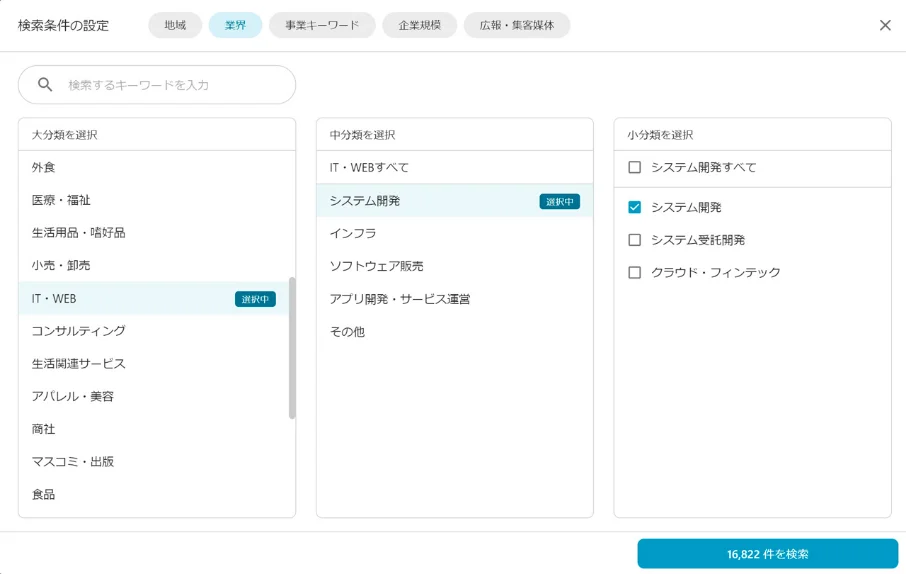The image size is (906, 574).
Task: Uncheck the システム開発 checkbox
Action: click(634, 208)
